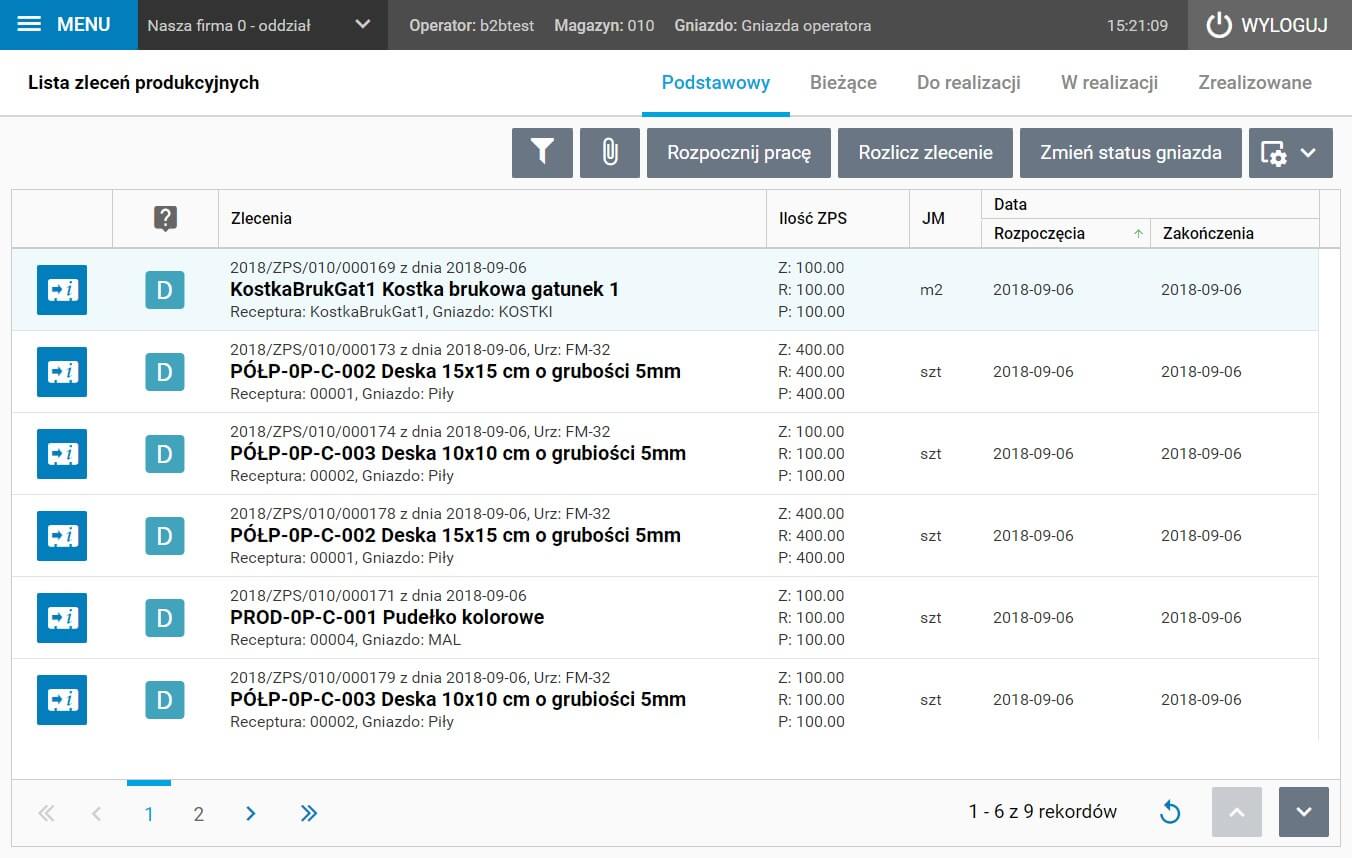
Task: Click the D status badge for order 000178
Action: point(165,536)
